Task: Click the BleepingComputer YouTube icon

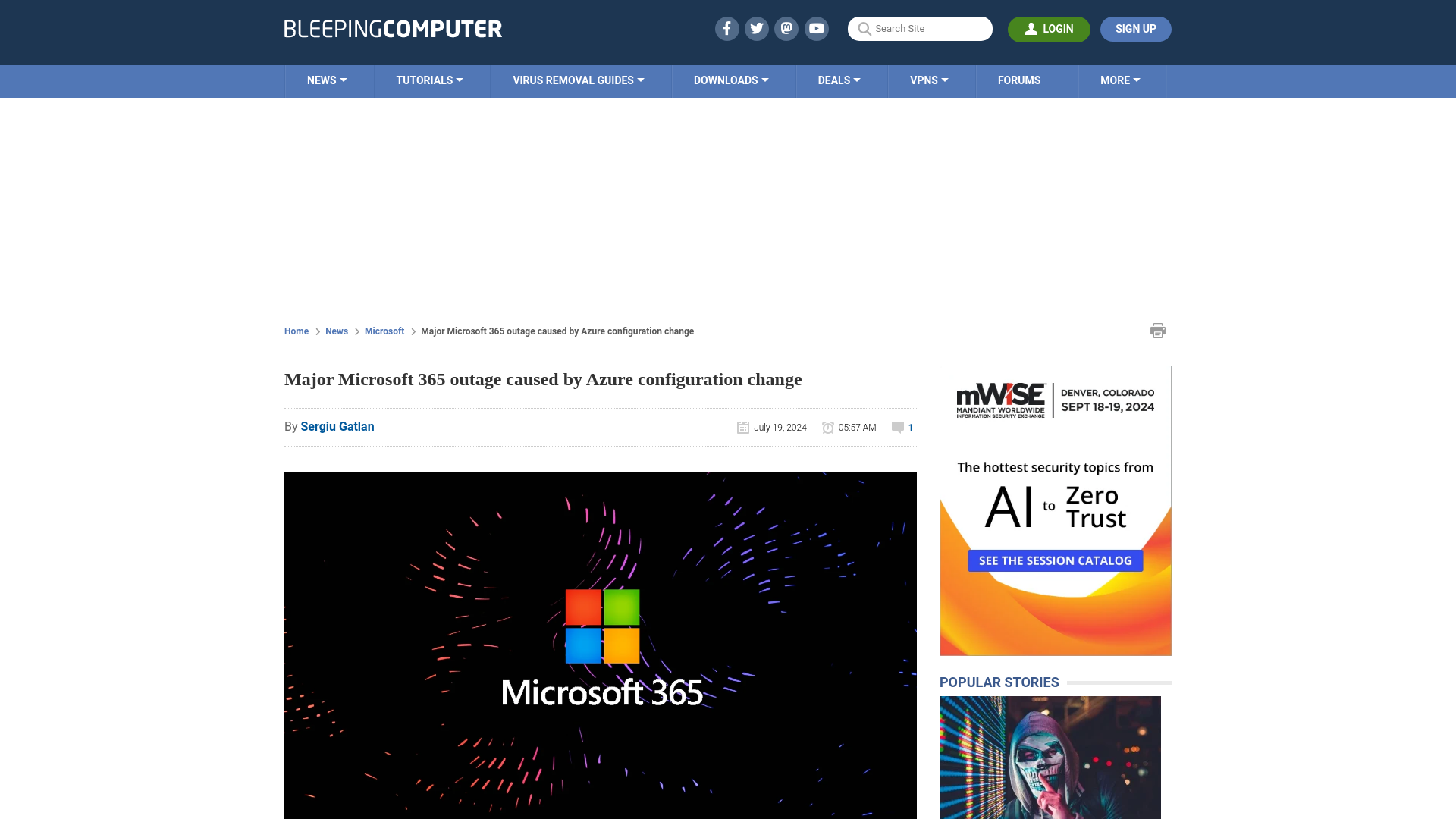Action: tap(817, 29)
